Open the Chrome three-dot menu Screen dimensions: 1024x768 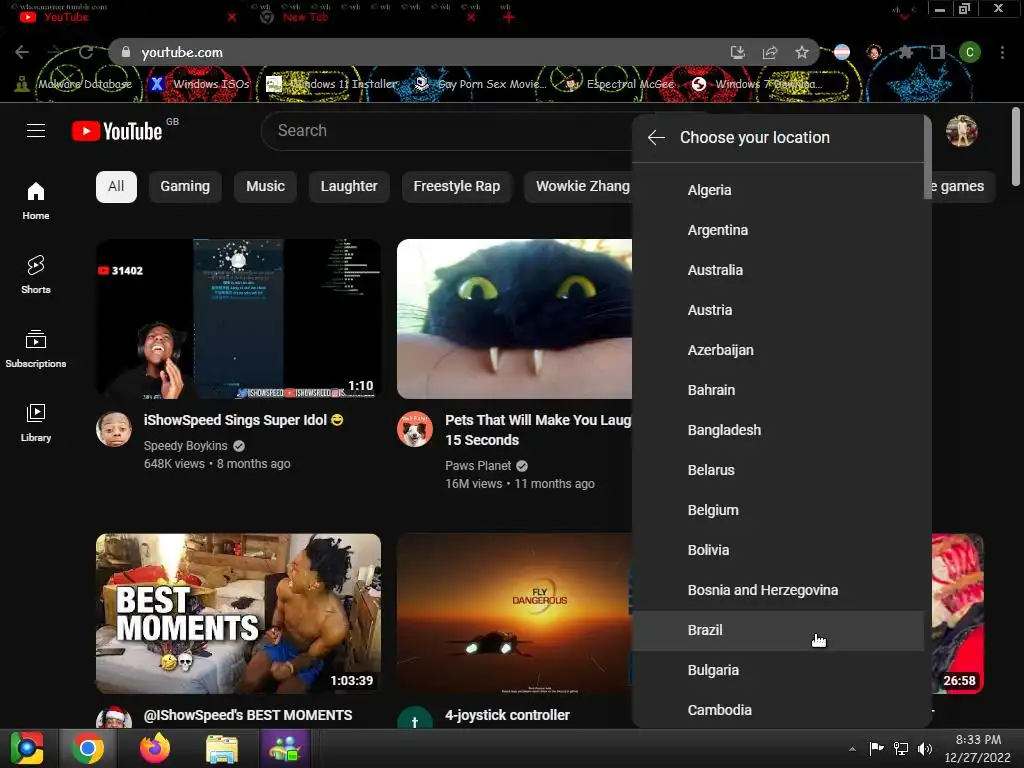pyautogui.click(x=1002, y=52)
